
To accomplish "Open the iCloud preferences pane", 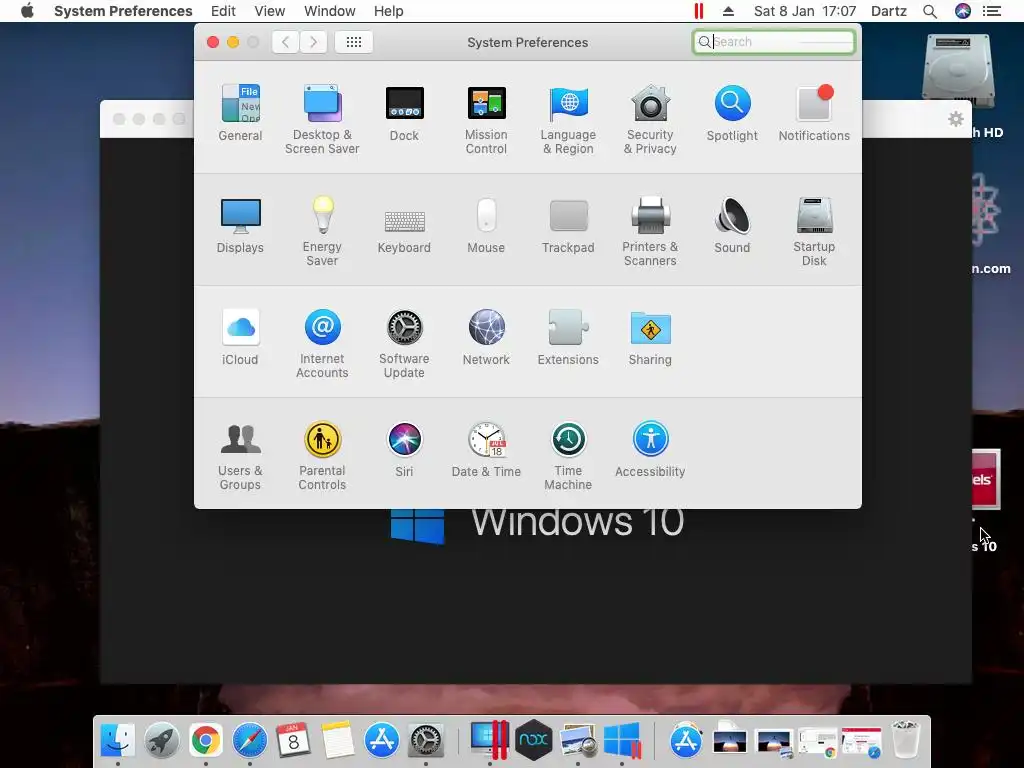I will [x=240, y=337].
